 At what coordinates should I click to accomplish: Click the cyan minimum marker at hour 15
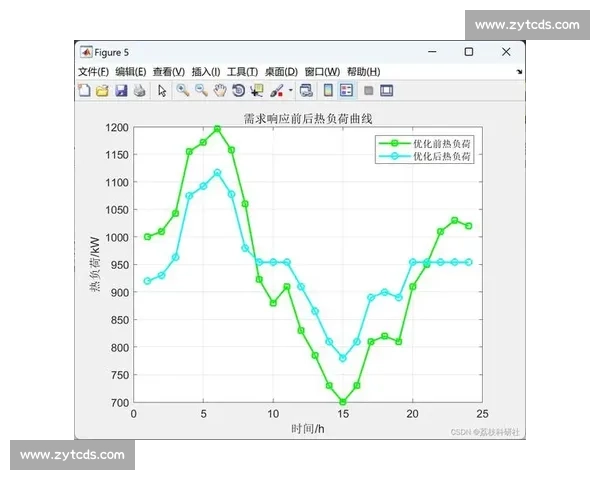tap(343, 358)
